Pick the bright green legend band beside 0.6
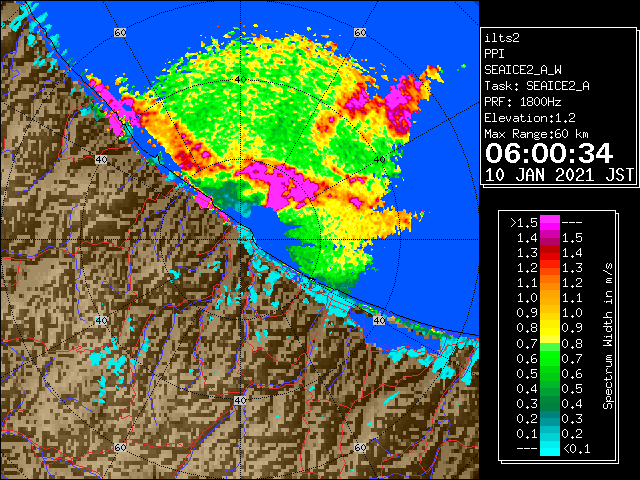 [x=550, y=358]
